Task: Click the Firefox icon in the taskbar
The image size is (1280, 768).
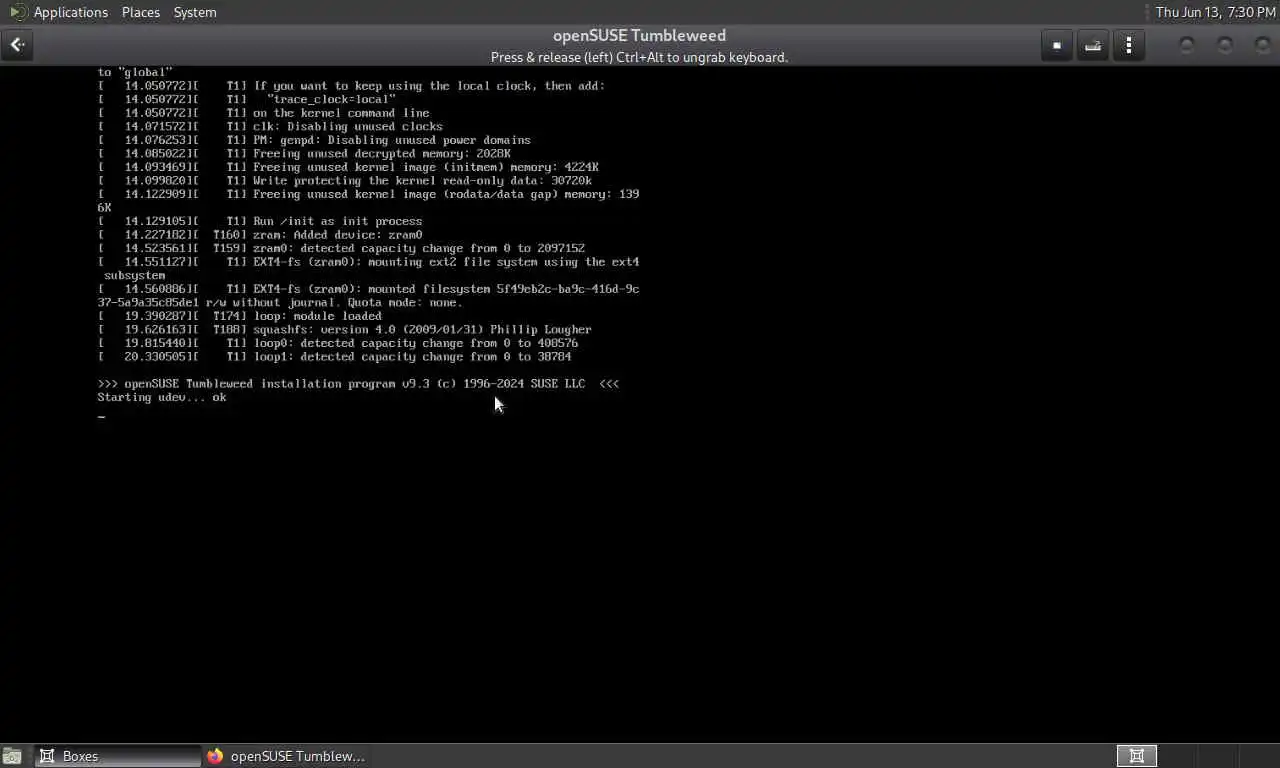Action: (215, 756)
